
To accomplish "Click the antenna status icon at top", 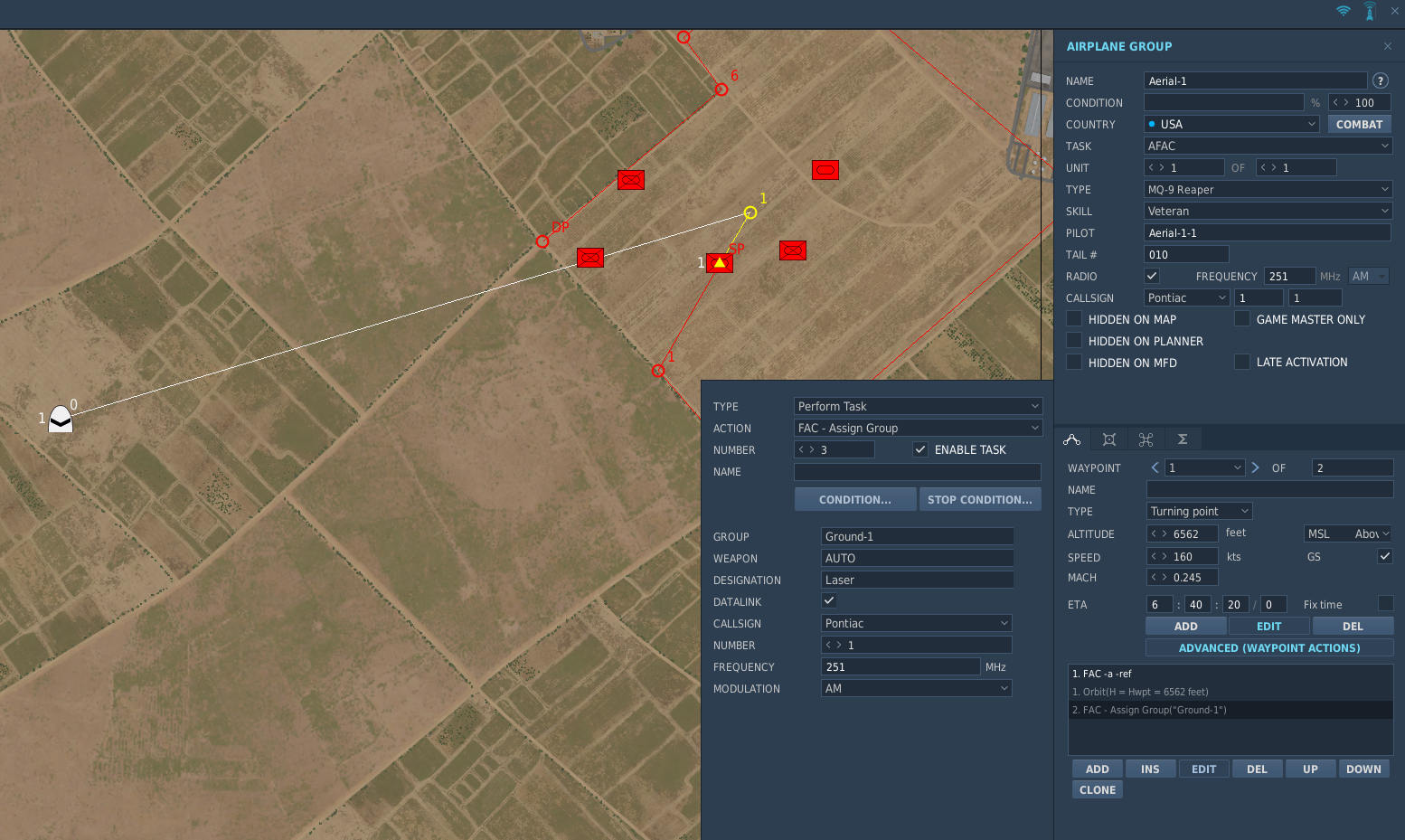I will (x=1370, y=11).
